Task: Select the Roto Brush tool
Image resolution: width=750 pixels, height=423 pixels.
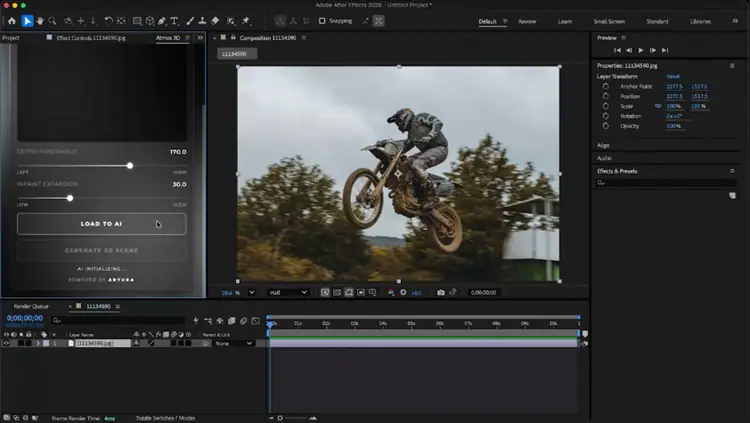Action: pos(231,21)
